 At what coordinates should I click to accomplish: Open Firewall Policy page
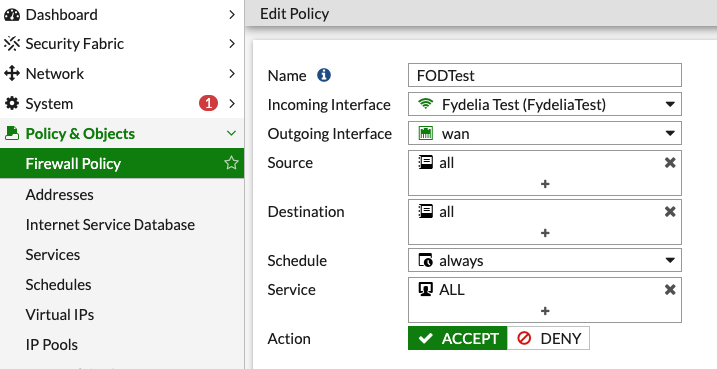[x=122, y=163]
